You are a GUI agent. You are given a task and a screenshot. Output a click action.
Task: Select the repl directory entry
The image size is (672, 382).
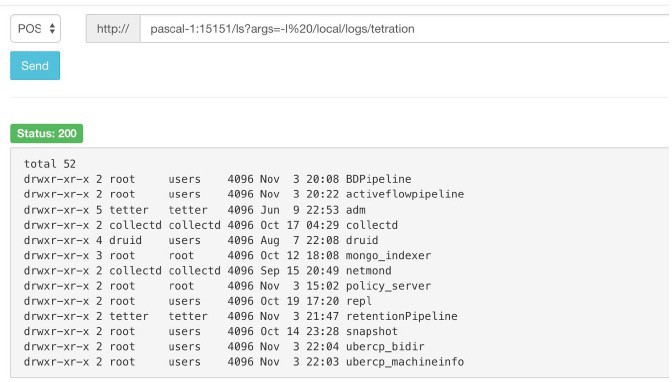[x=359, y=301]
